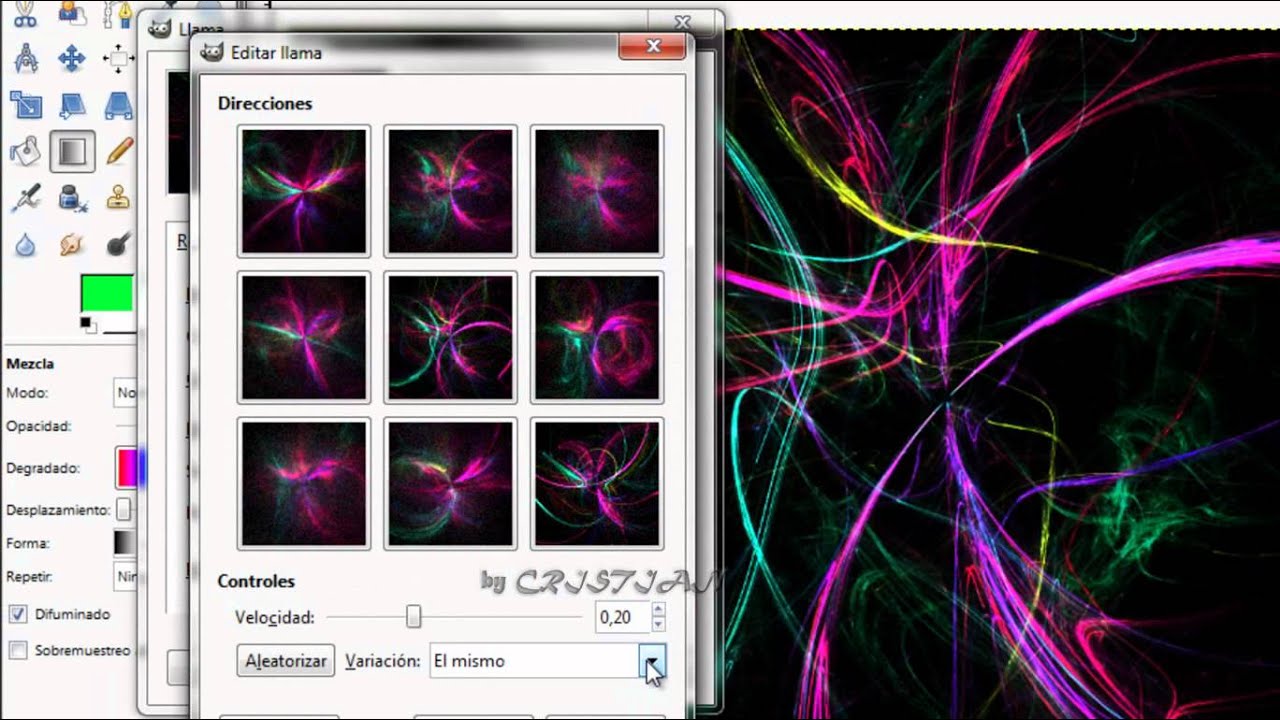Close the Llama window behind
This screenshot has width=1280, height=720.
tap(683, 21)
